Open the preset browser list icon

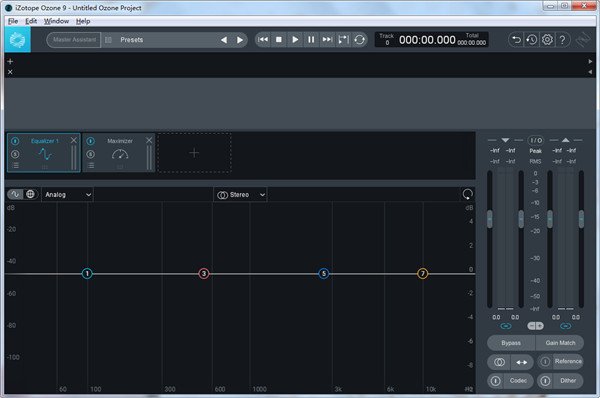pyautogui.click(x=108, y=40)
